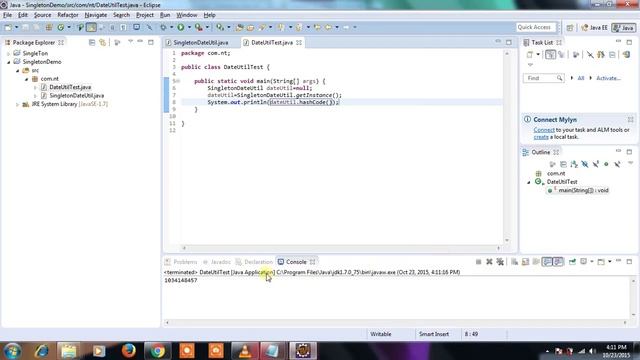
Task: Click the Connect link in Mylyn panel
Action: [x=544, y=130]
